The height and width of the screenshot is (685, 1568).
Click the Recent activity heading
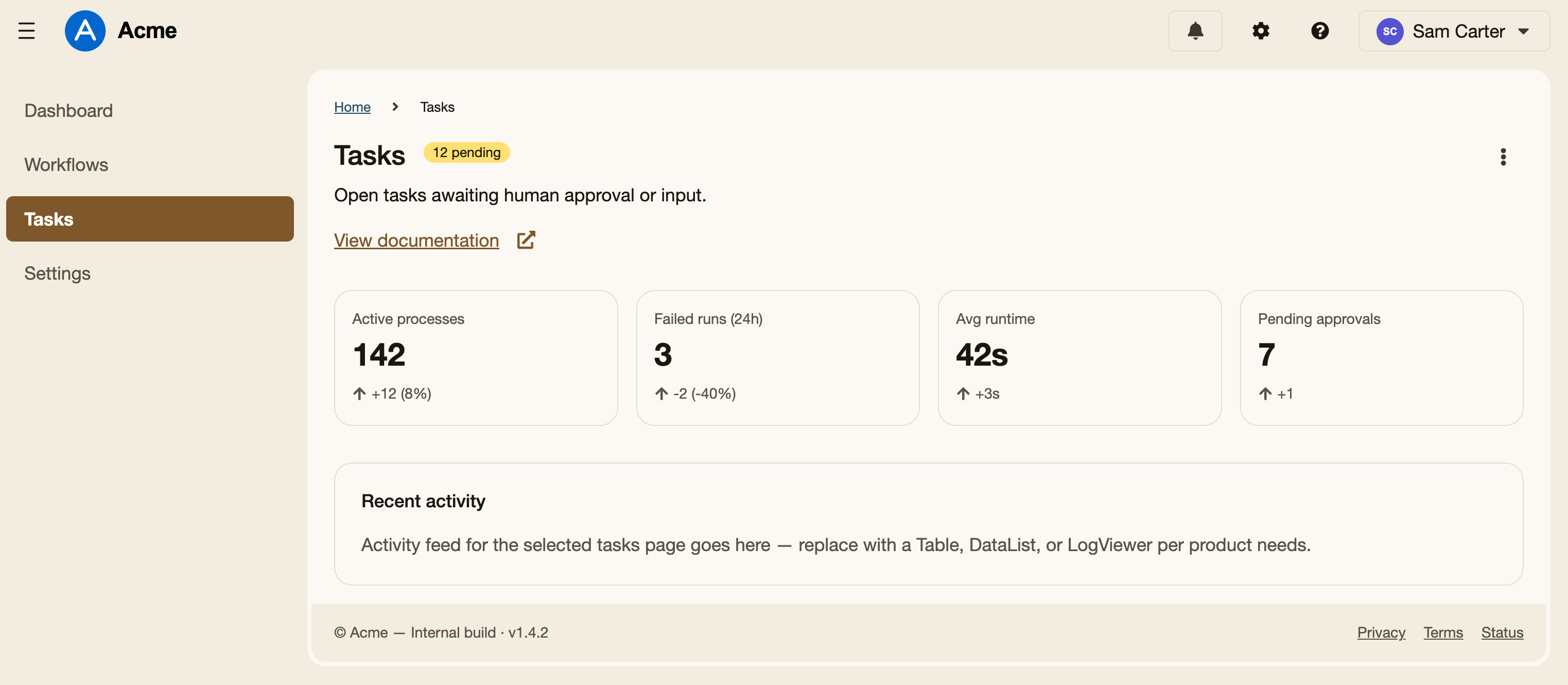pos(423,501)
